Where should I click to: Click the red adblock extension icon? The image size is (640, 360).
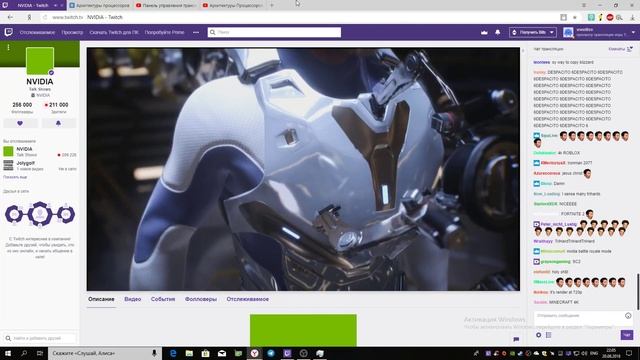tap(610, 17)
